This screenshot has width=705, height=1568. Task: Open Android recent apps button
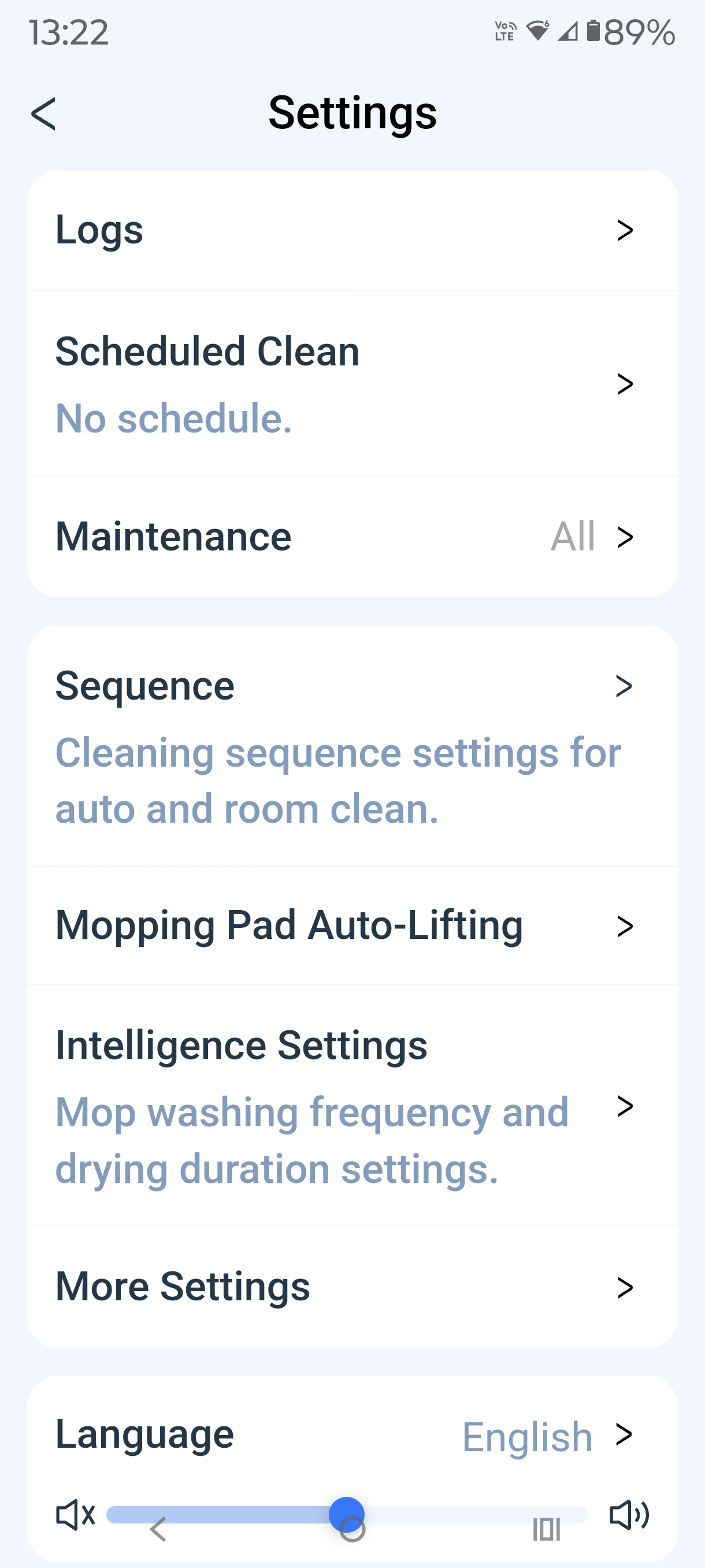point(546,1529)
